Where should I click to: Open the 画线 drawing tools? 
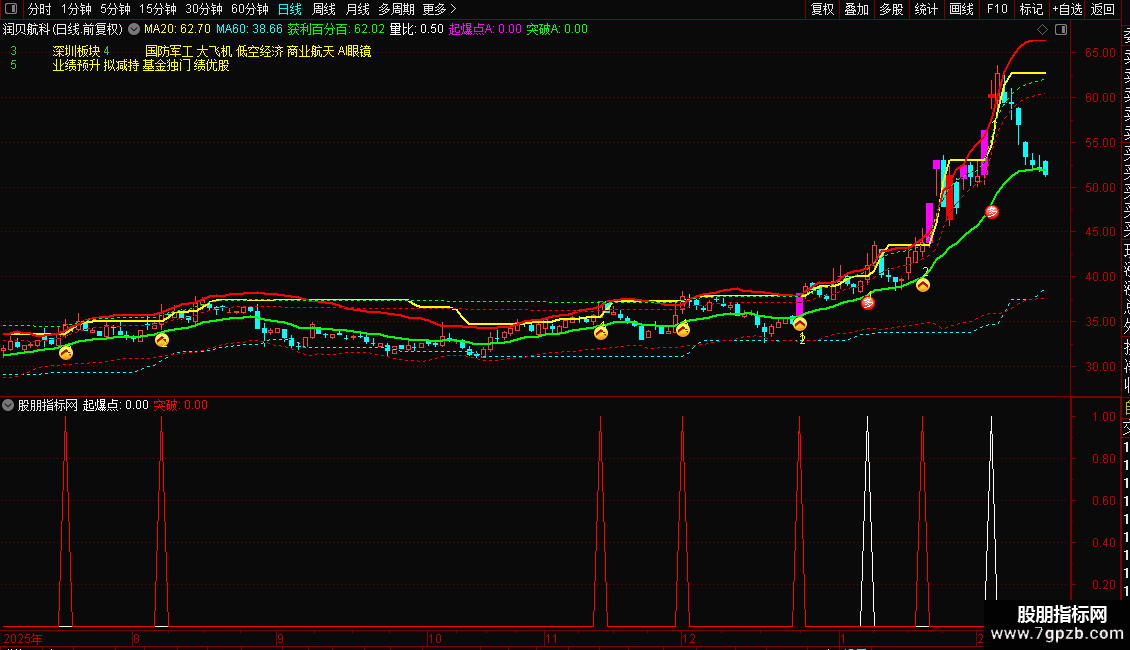click(961, 9)
